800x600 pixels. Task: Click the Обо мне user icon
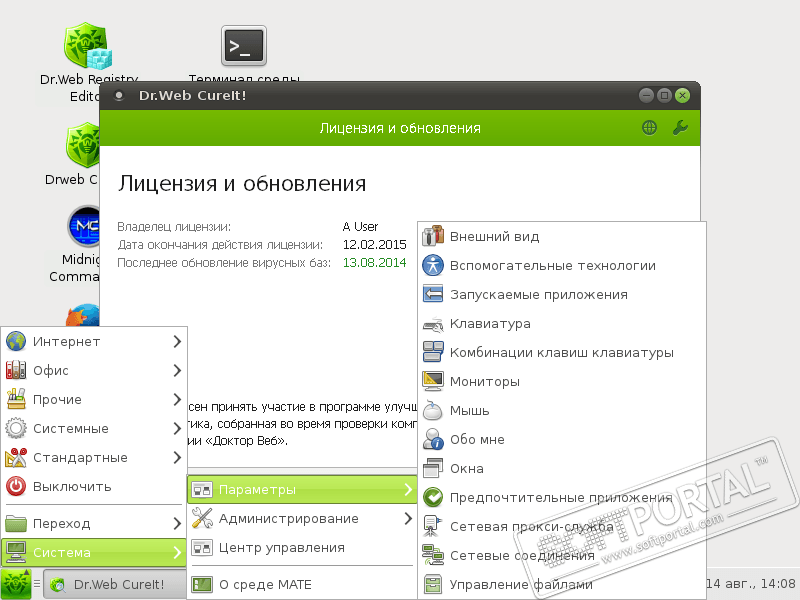pos(433,439)
